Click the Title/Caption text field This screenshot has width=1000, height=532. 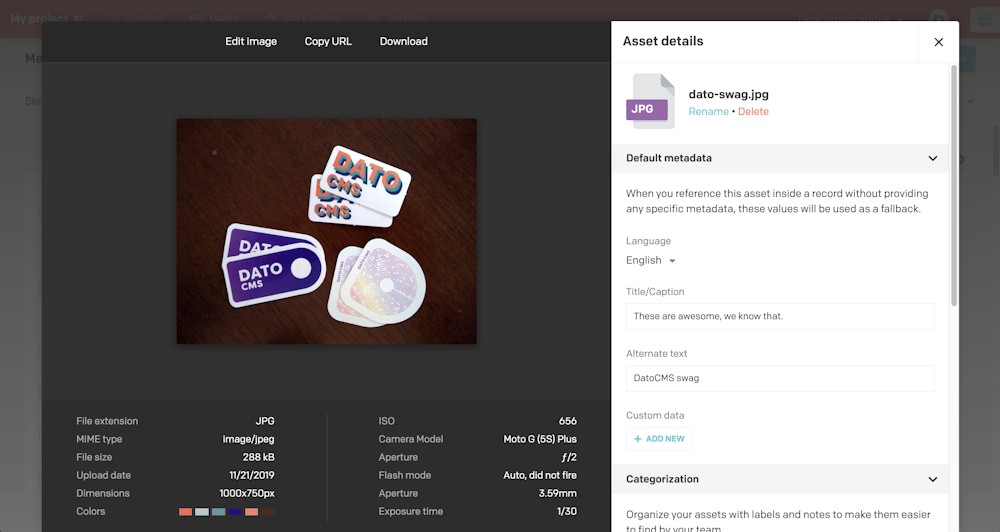pos(780,316)
